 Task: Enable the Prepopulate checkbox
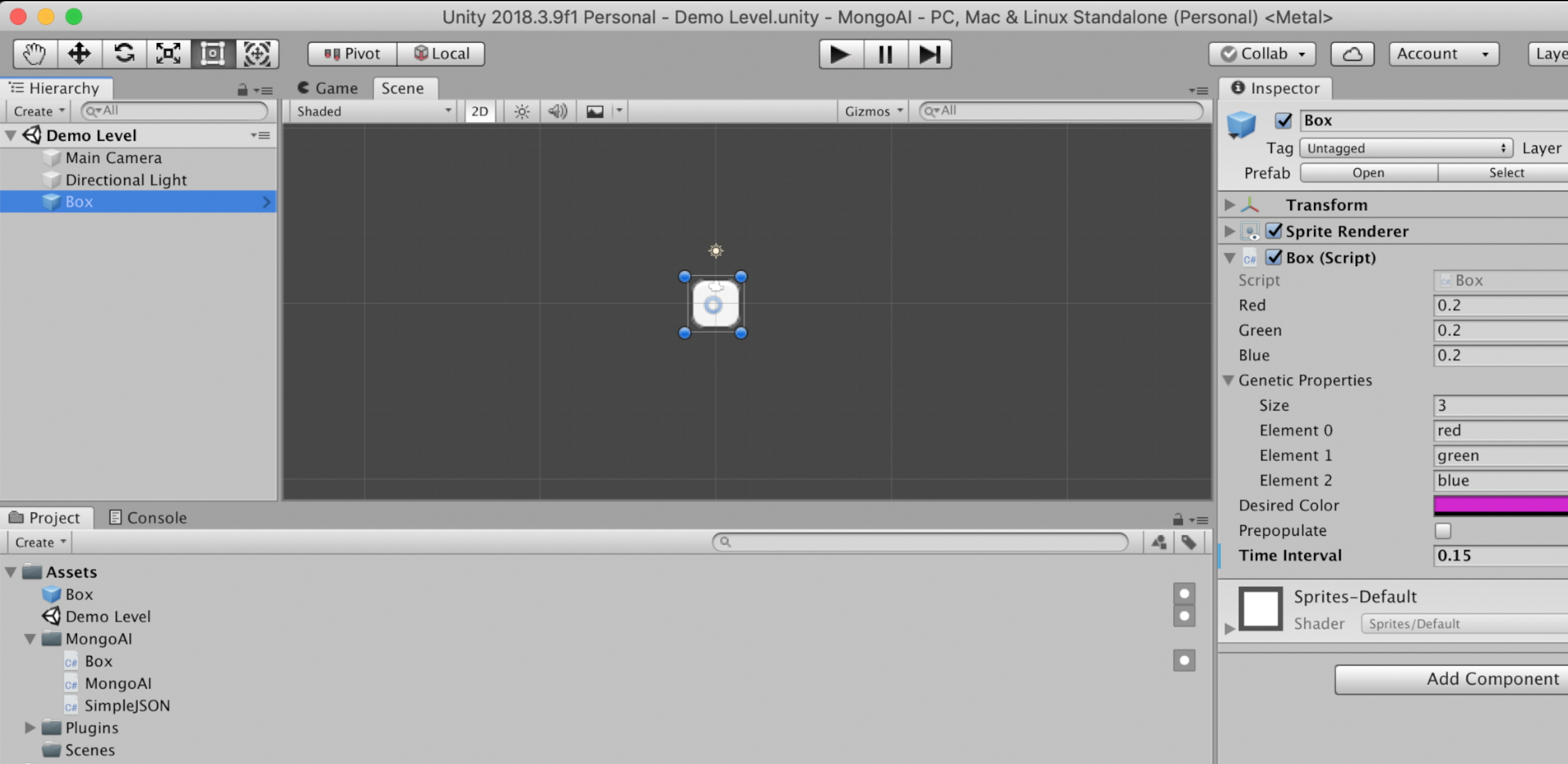(x=1442, y=530)
